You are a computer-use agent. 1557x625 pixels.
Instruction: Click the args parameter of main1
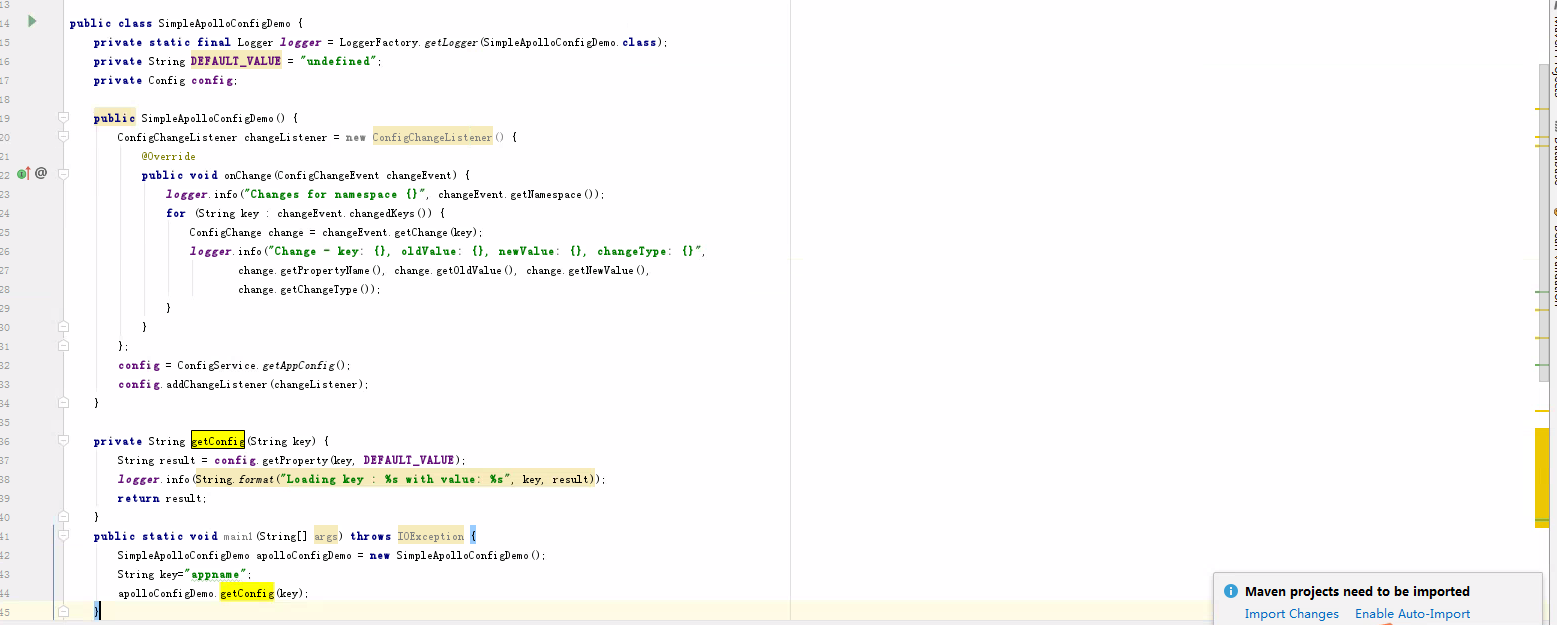(x=326, y=536)
